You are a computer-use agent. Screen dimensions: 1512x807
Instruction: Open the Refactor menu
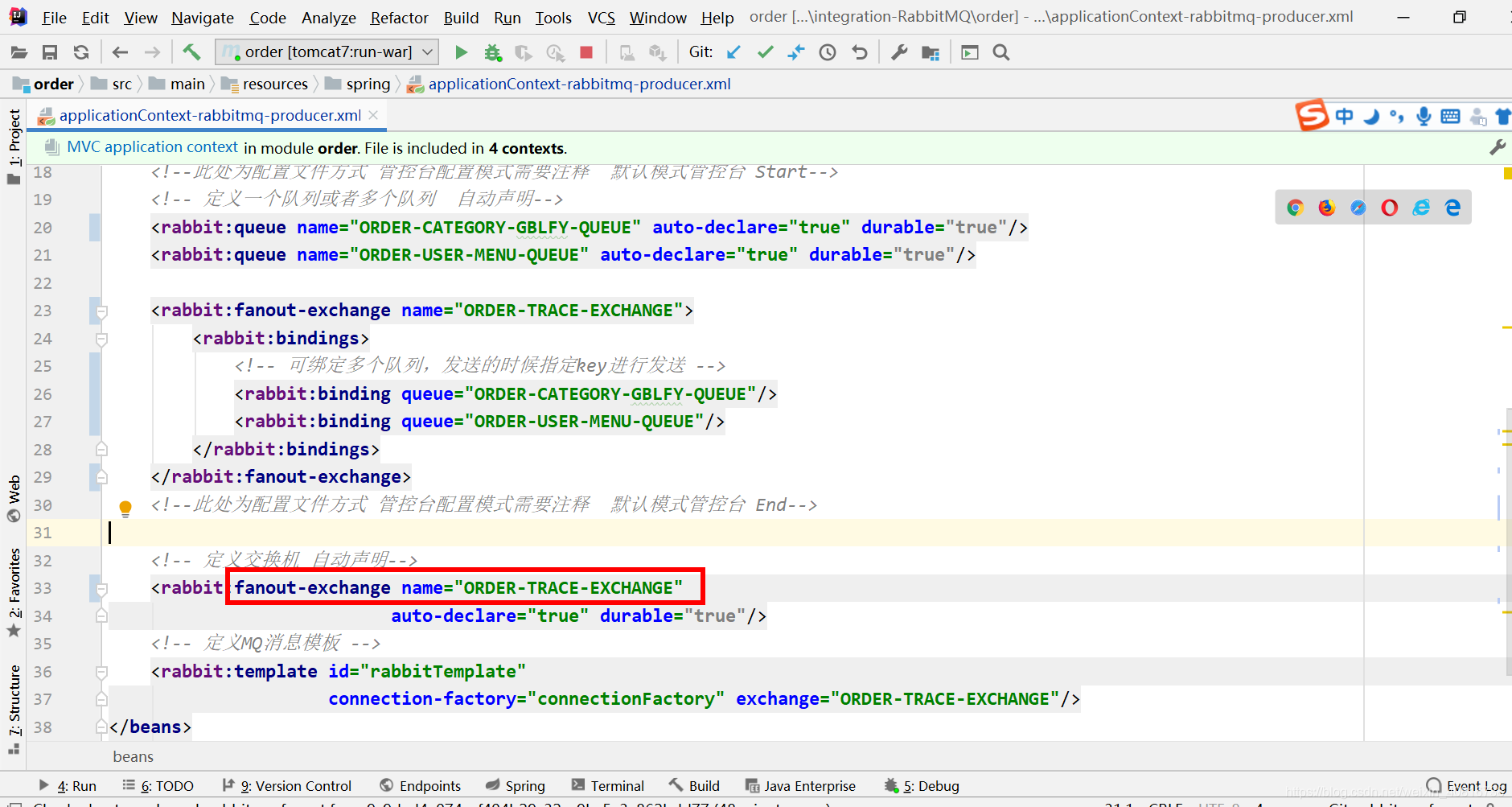[399, 18]
